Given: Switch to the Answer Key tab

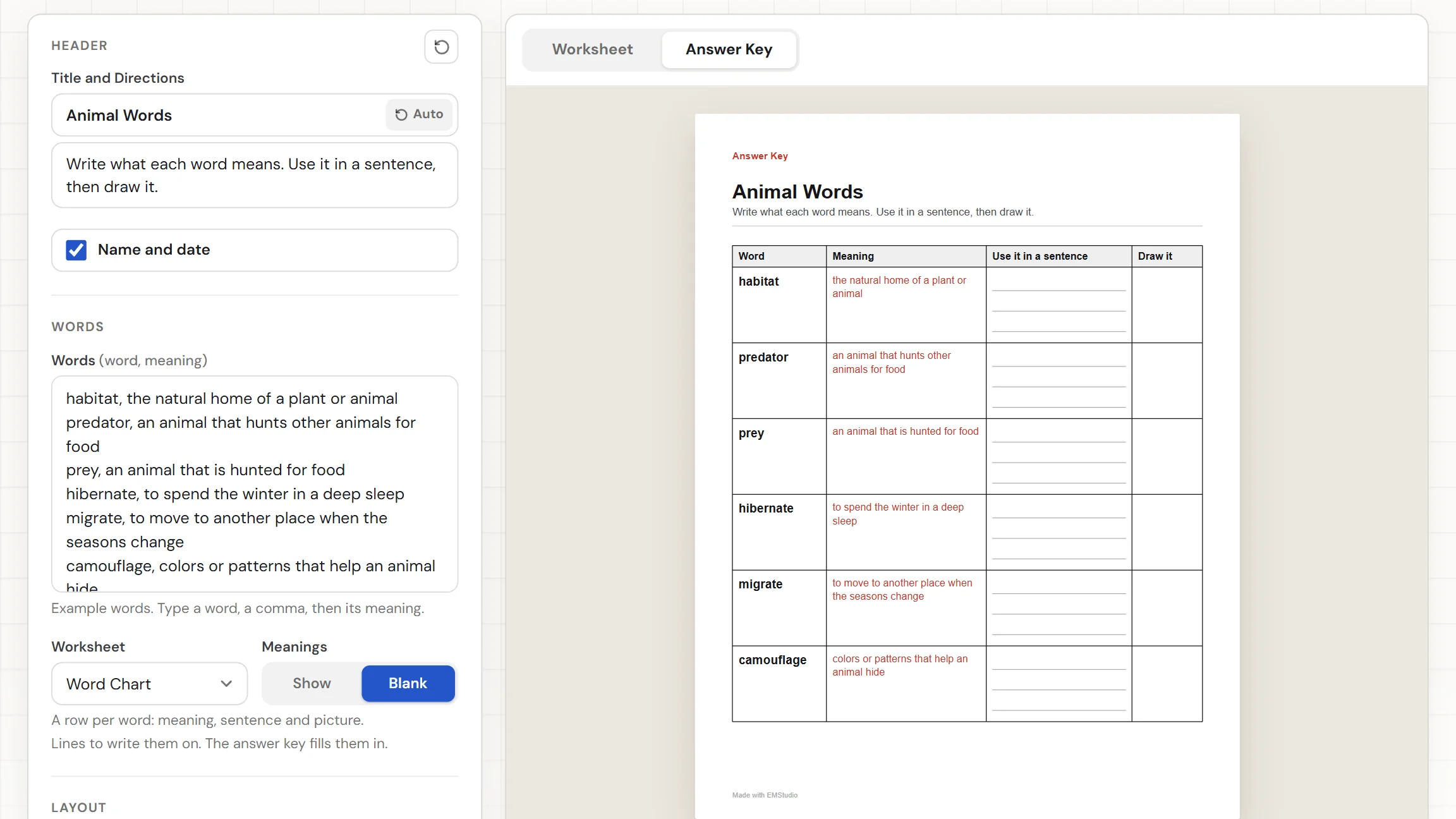Looking at the screenshot, I should coord(729,49).
